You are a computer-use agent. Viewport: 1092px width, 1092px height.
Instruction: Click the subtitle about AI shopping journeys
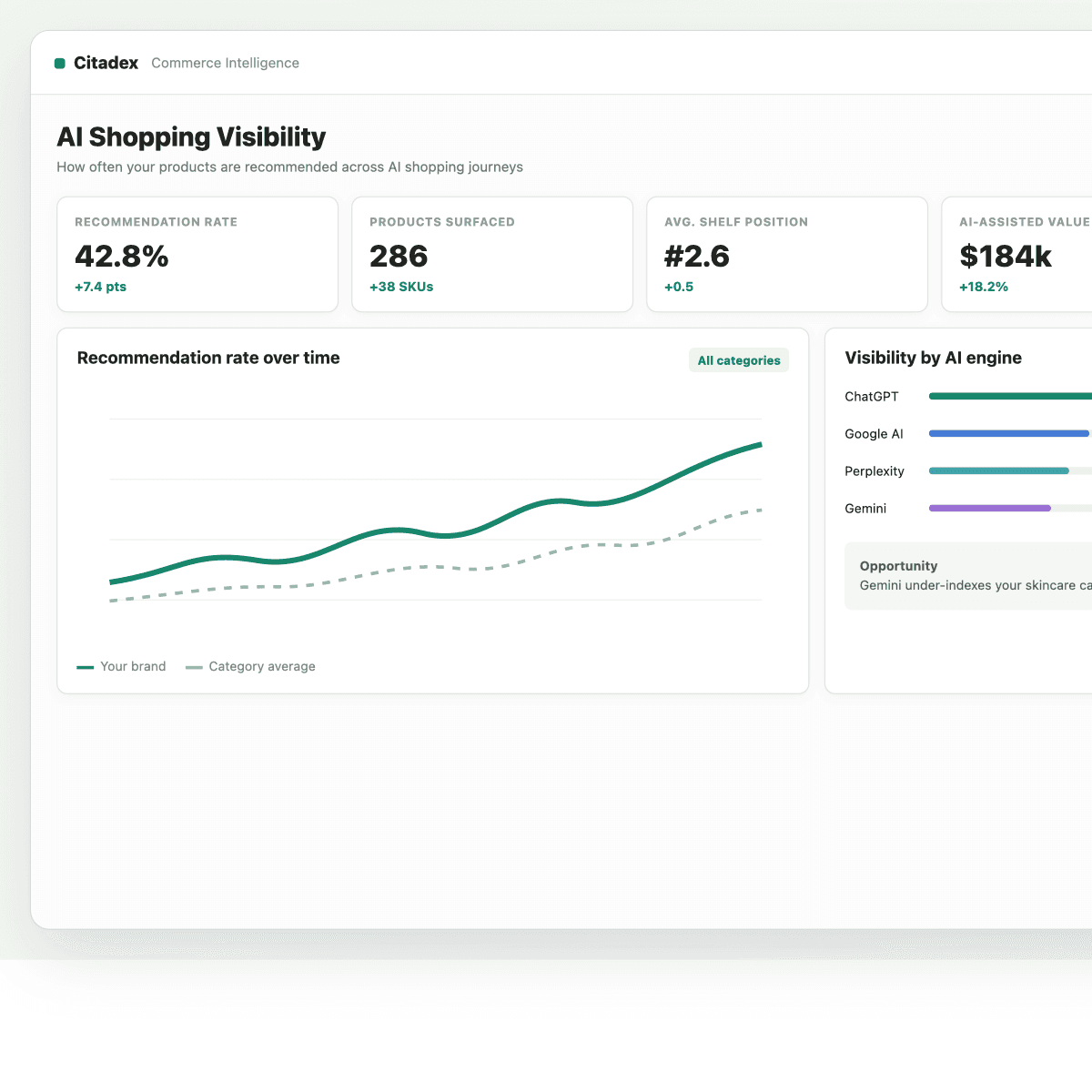pos(289,167)
